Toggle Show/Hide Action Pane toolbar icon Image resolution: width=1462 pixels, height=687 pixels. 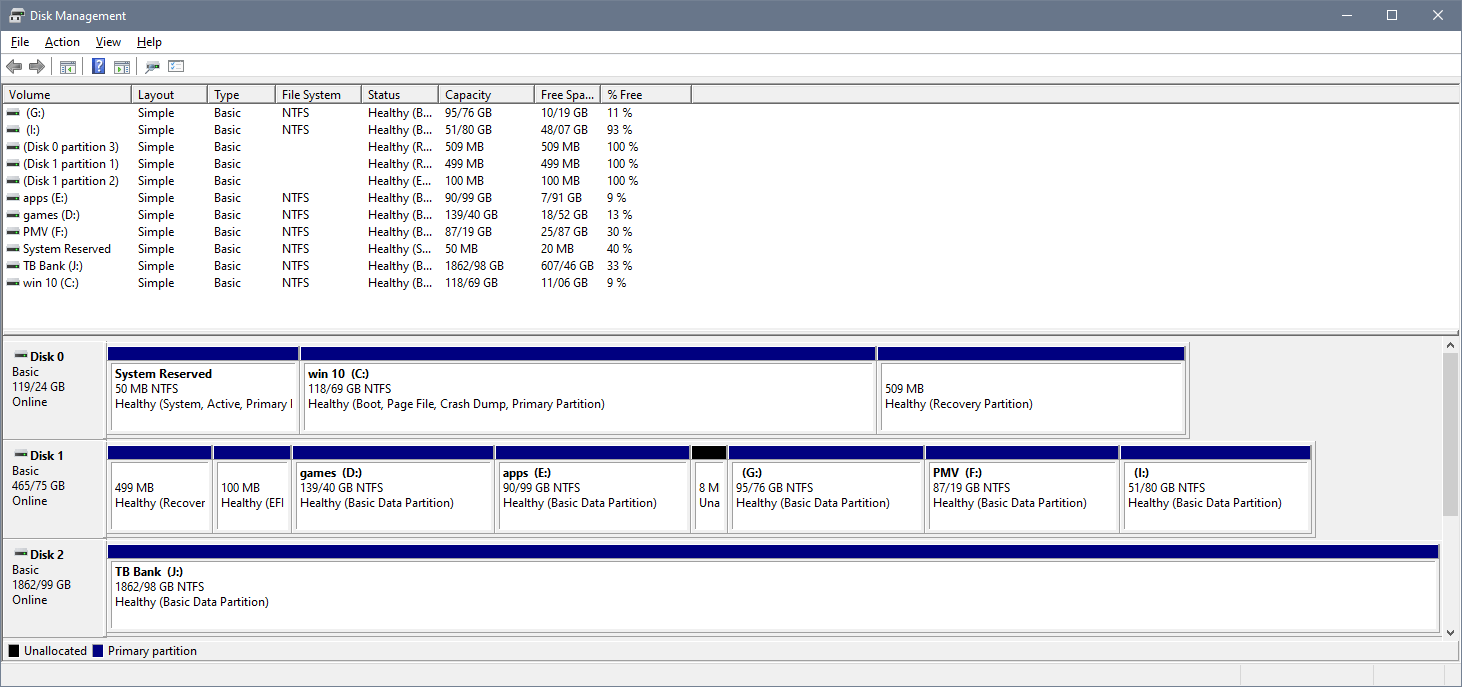click(122, 67)
